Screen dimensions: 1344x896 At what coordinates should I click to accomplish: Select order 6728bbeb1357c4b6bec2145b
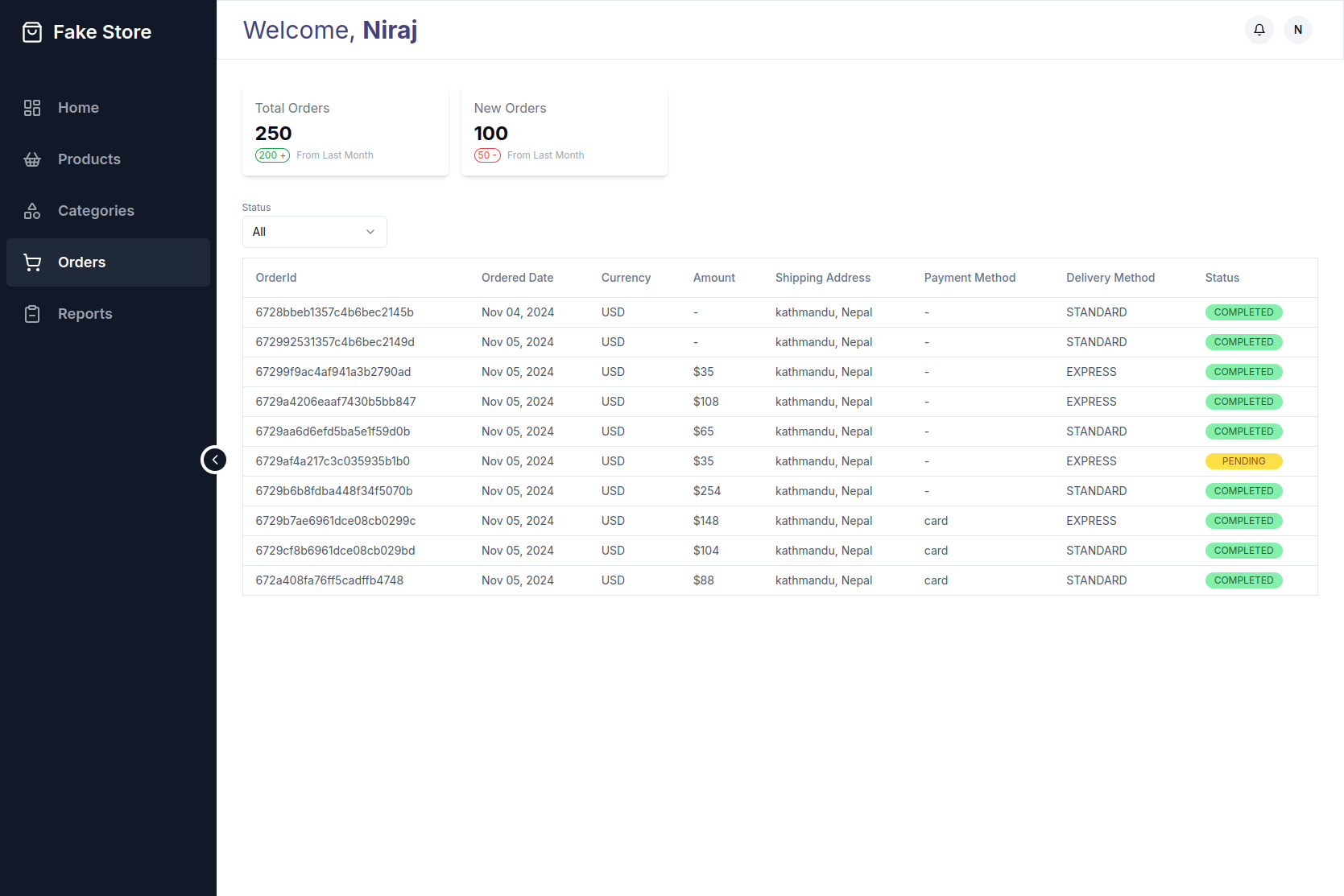(x=334, y=312)
